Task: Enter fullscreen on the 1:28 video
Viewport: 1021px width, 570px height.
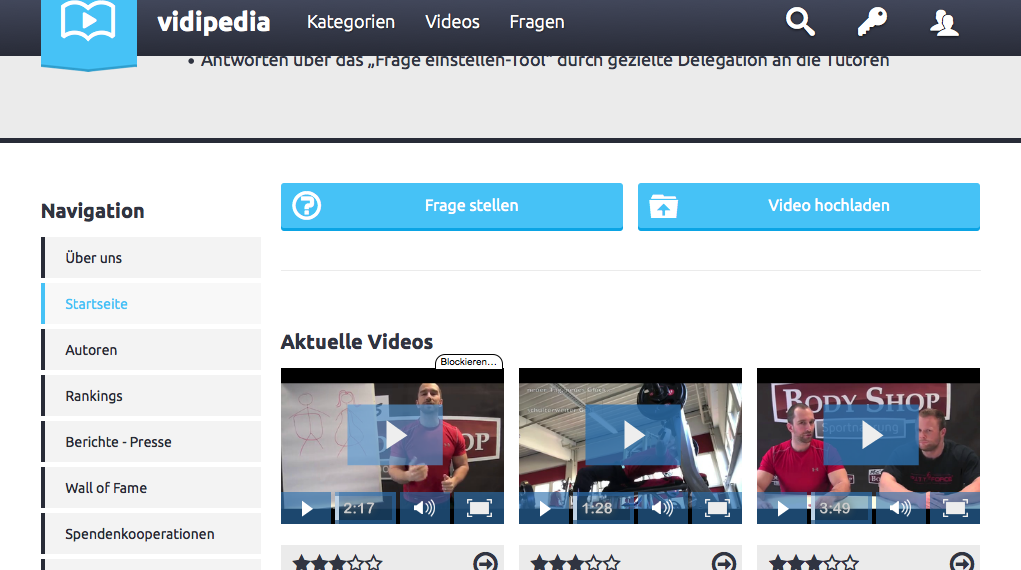Action: click(x=717, y=509)
